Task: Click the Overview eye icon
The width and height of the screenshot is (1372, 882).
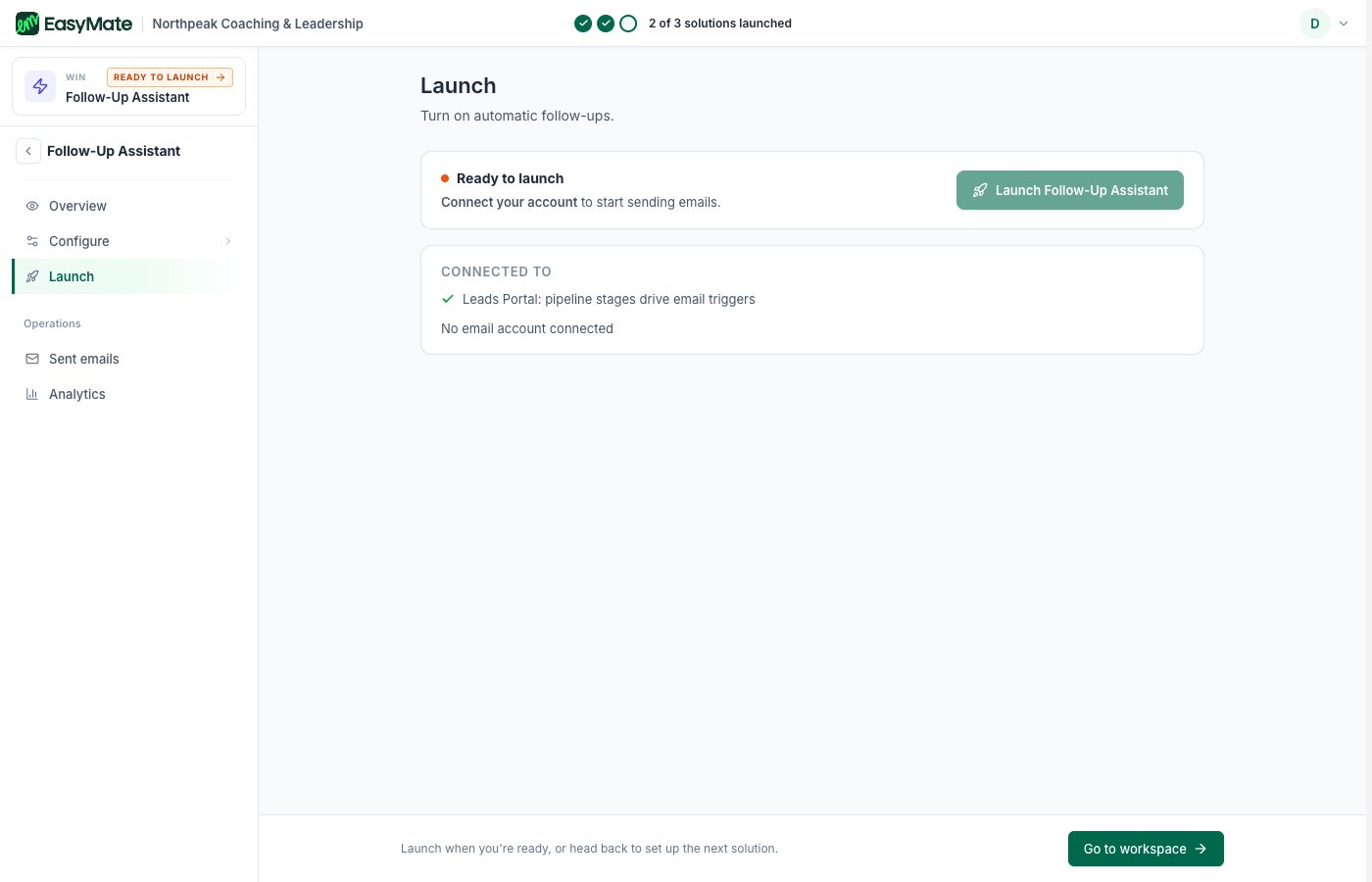Action: (32, 206)
